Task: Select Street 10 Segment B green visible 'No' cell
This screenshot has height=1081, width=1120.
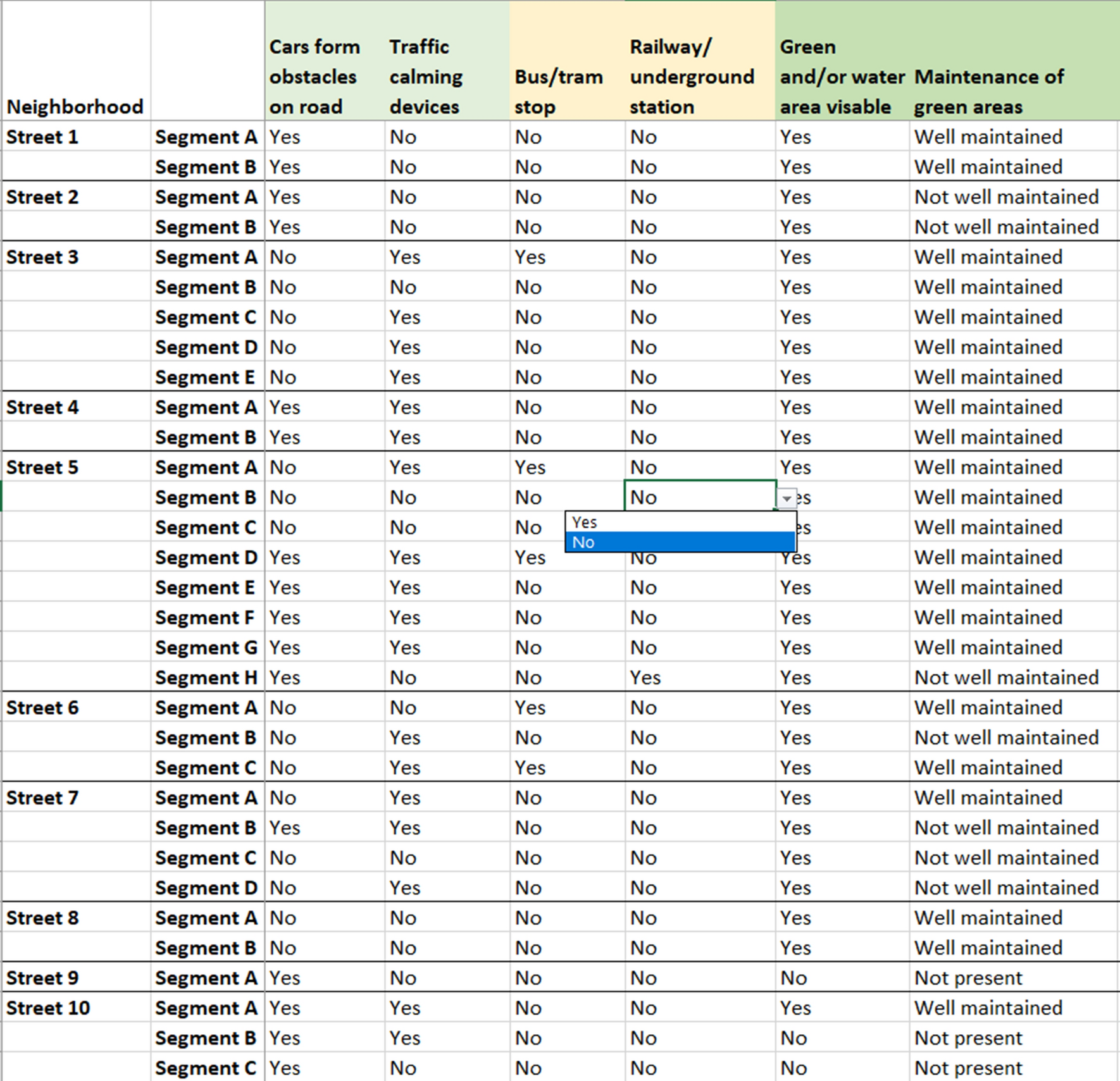Action: coord(842,1038)
